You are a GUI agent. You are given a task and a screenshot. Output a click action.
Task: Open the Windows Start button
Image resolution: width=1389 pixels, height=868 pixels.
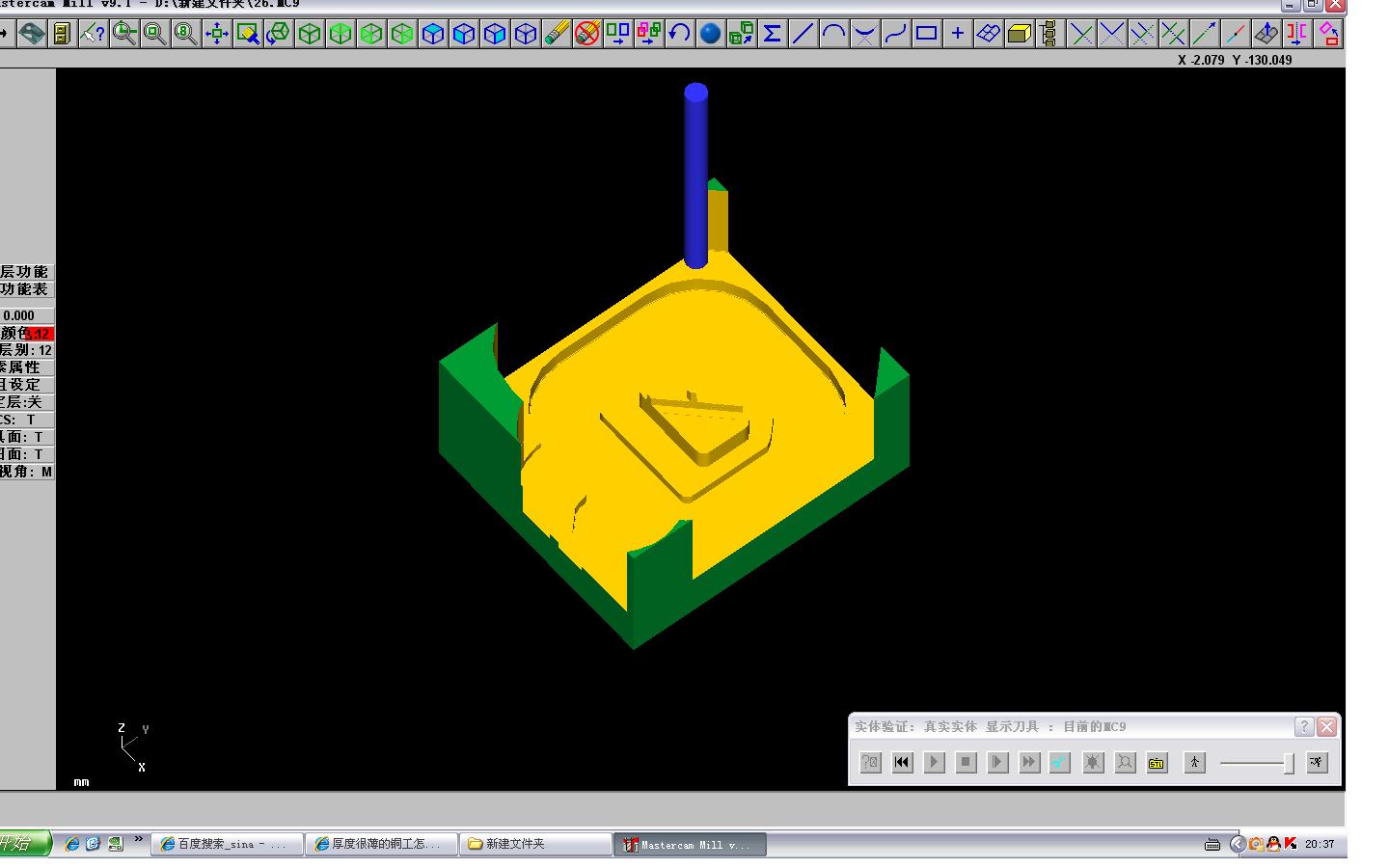24,844
